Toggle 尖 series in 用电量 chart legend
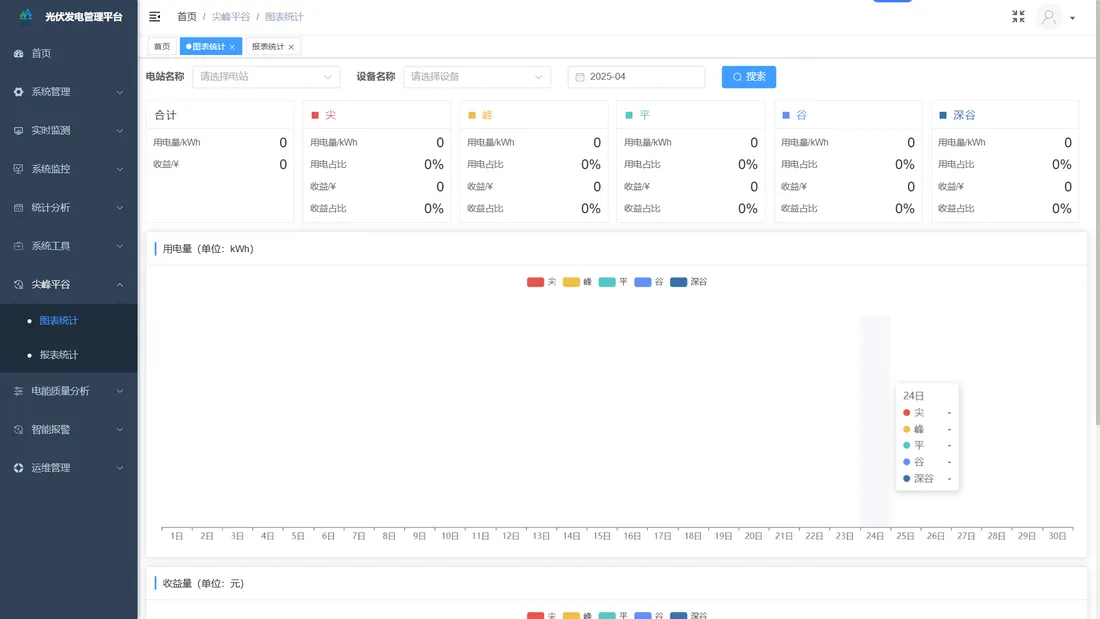Image resolution: width=1100 pixels, height=619 pixels. 542,282
